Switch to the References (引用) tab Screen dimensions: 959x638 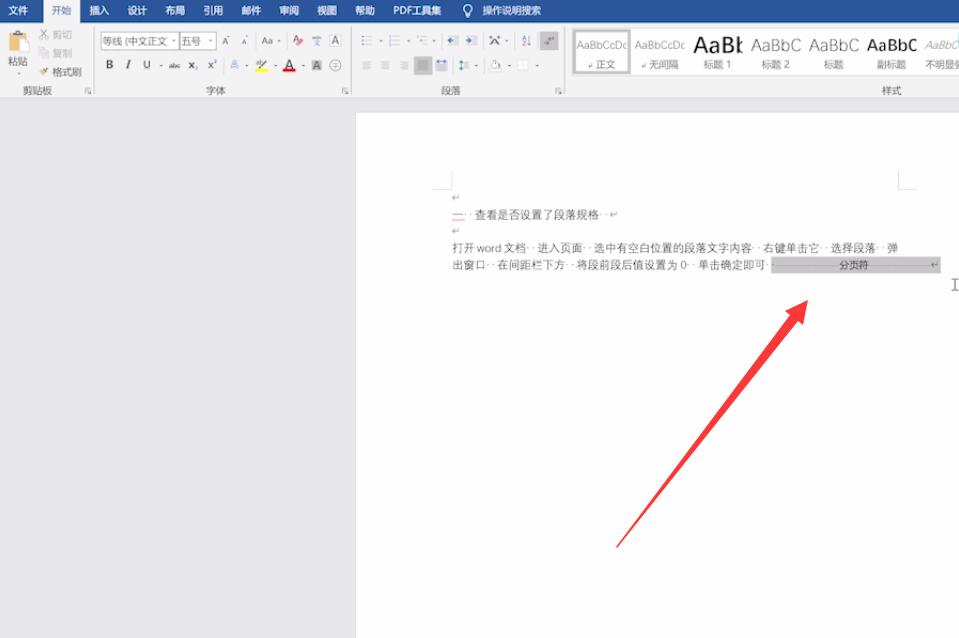point(213,10)
